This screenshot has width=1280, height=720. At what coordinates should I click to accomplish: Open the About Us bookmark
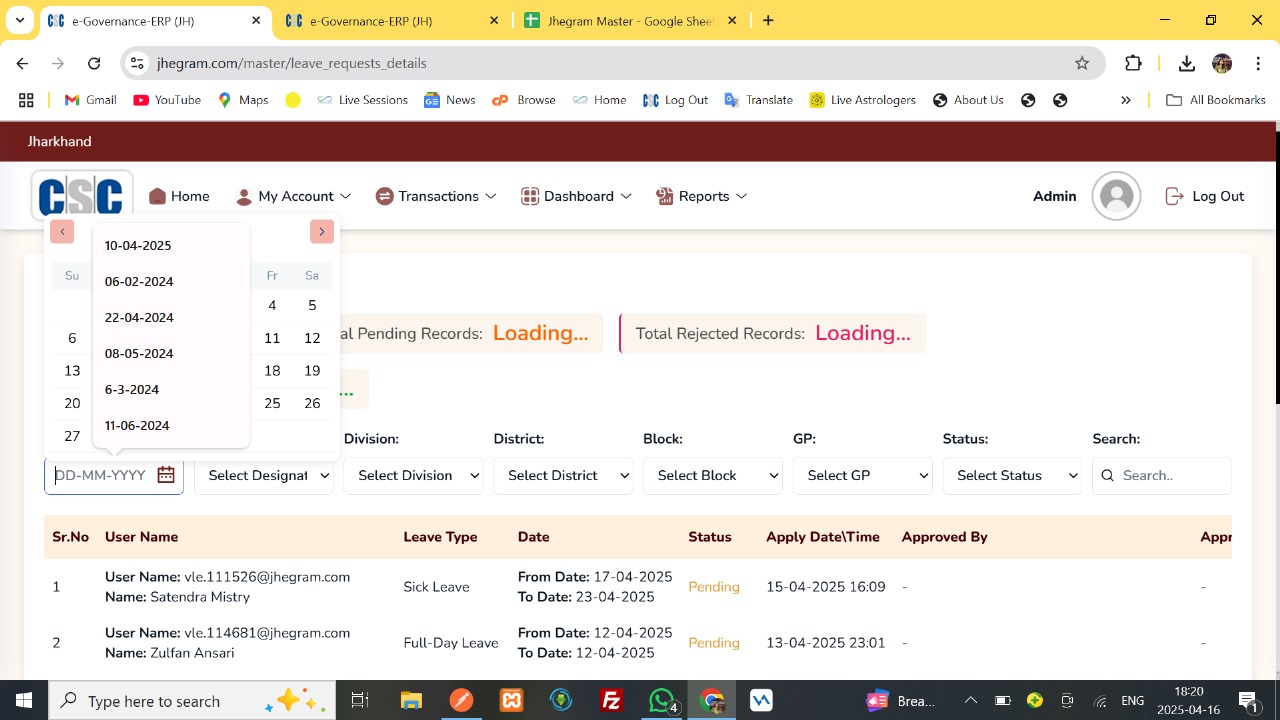[968, 100]
